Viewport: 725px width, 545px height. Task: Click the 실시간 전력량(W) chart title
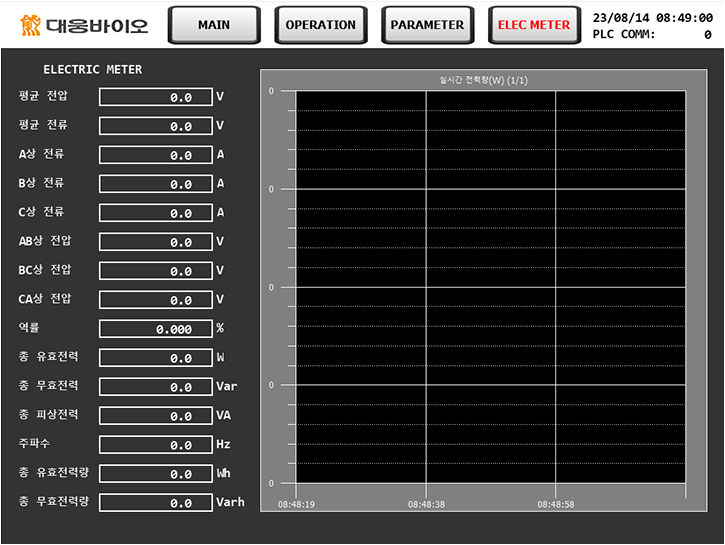(483, 80)
